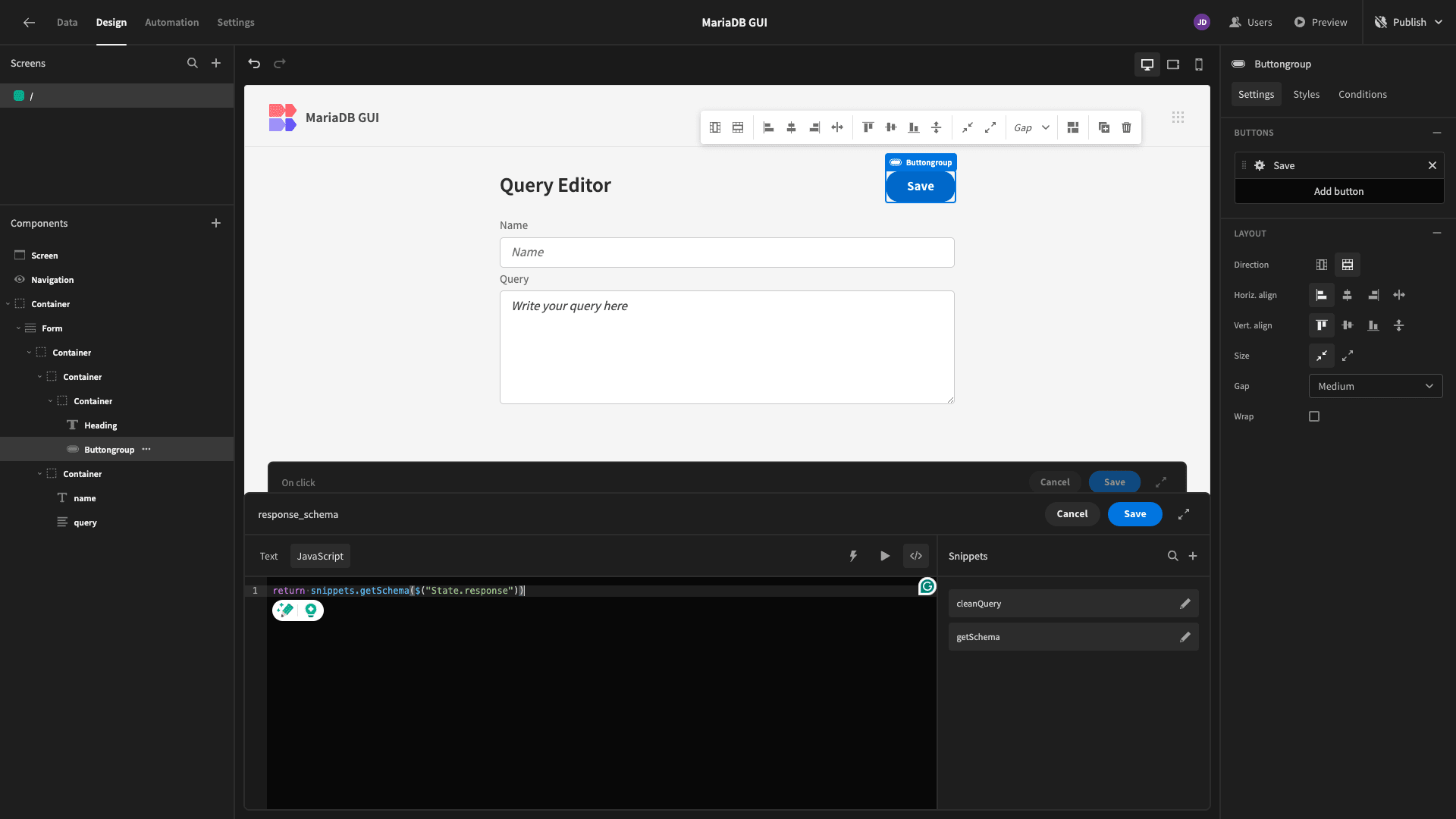Open the Gap Medium dropdown
Screen dimensions: 1456x819
point(1376,387)
